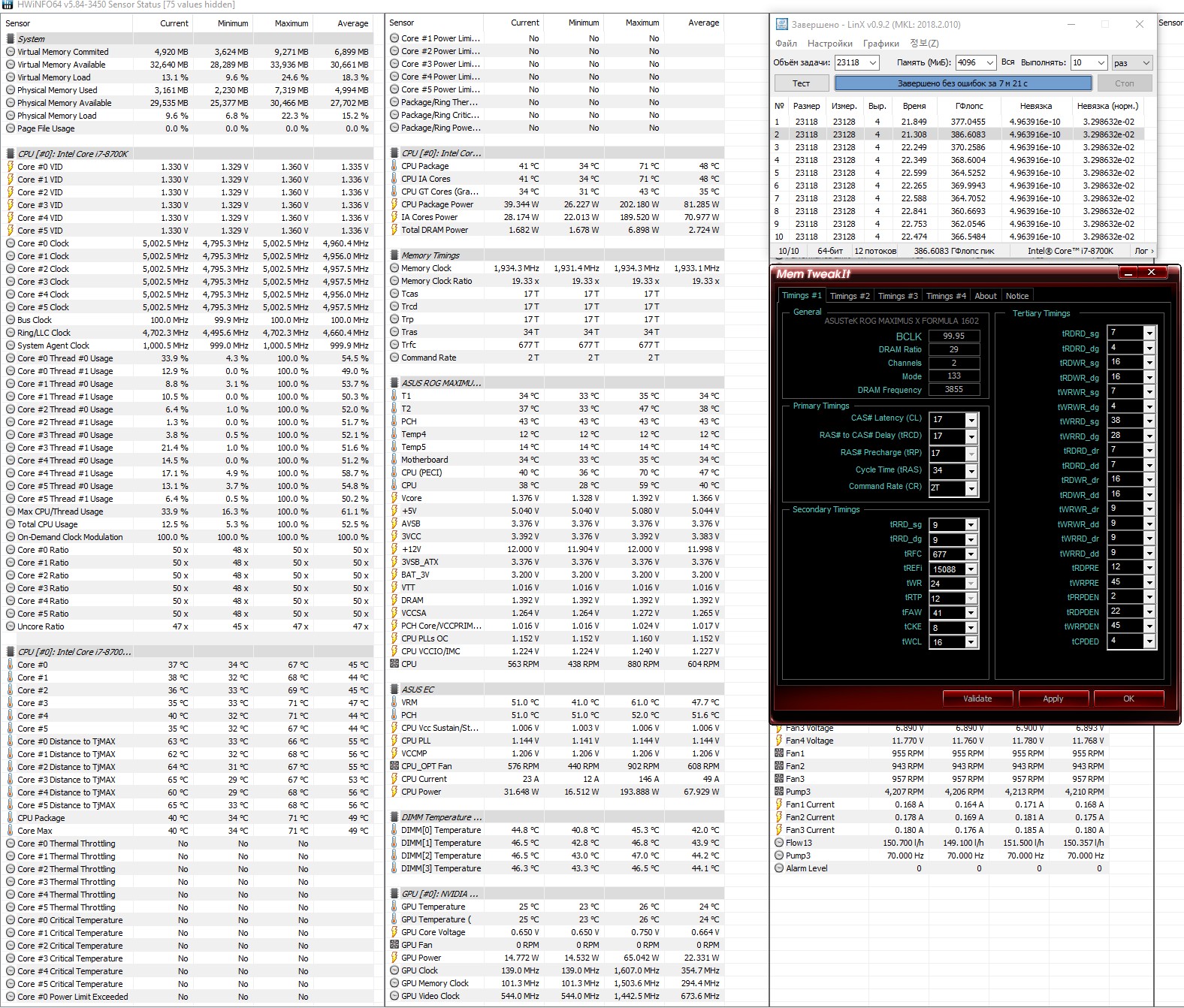Click the voltage bolt icon for Core #0 VID
Screen dimensions: 1184x1008
click(x=10, y=167)
